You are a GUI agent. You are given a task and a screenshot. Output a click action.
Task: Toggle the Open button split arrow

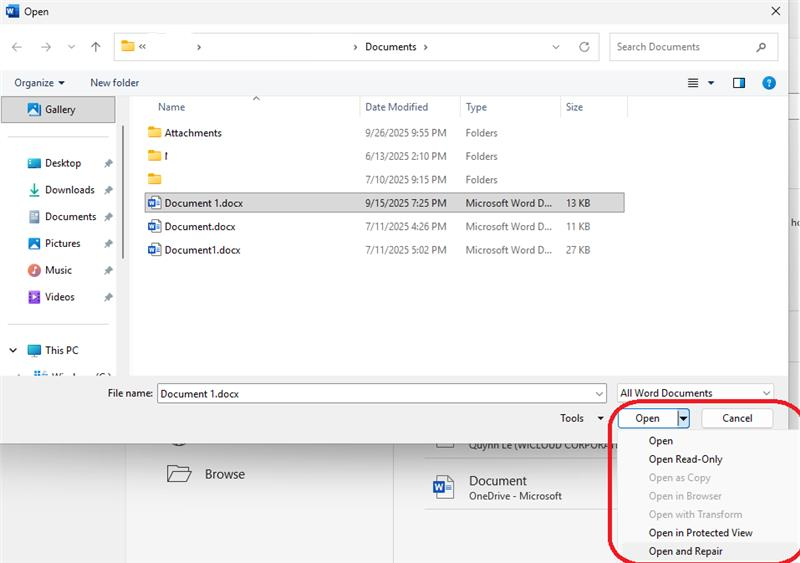[x=683, y=419]
